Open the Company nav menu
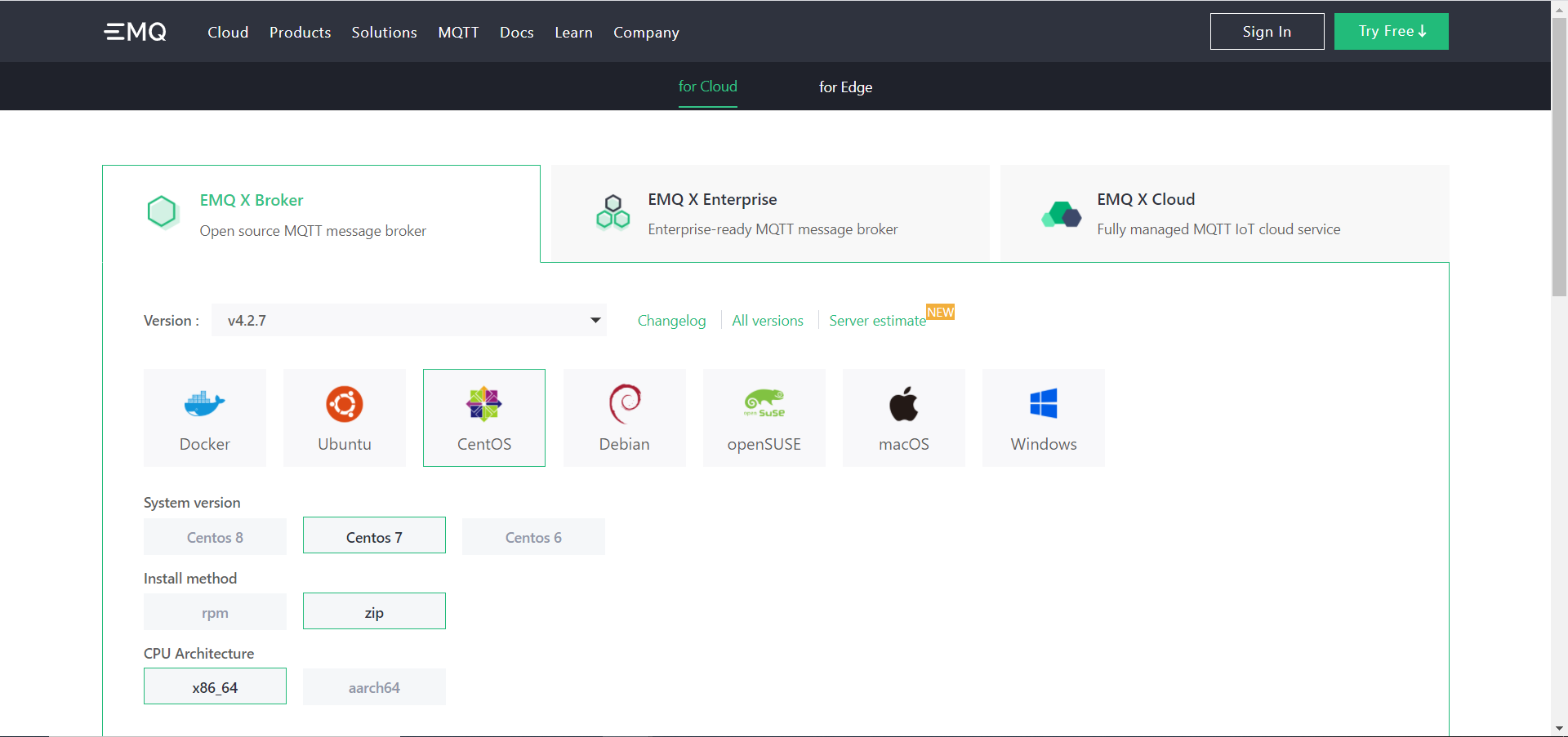The width and height of the screenshot is (1568, 737). point(646,33)
